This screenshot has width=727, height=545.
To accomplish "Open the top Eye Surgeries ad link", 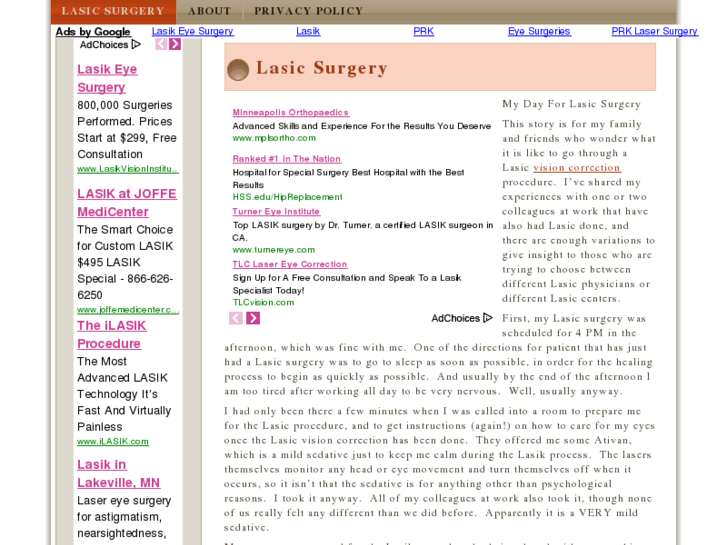I will [539, 31].
